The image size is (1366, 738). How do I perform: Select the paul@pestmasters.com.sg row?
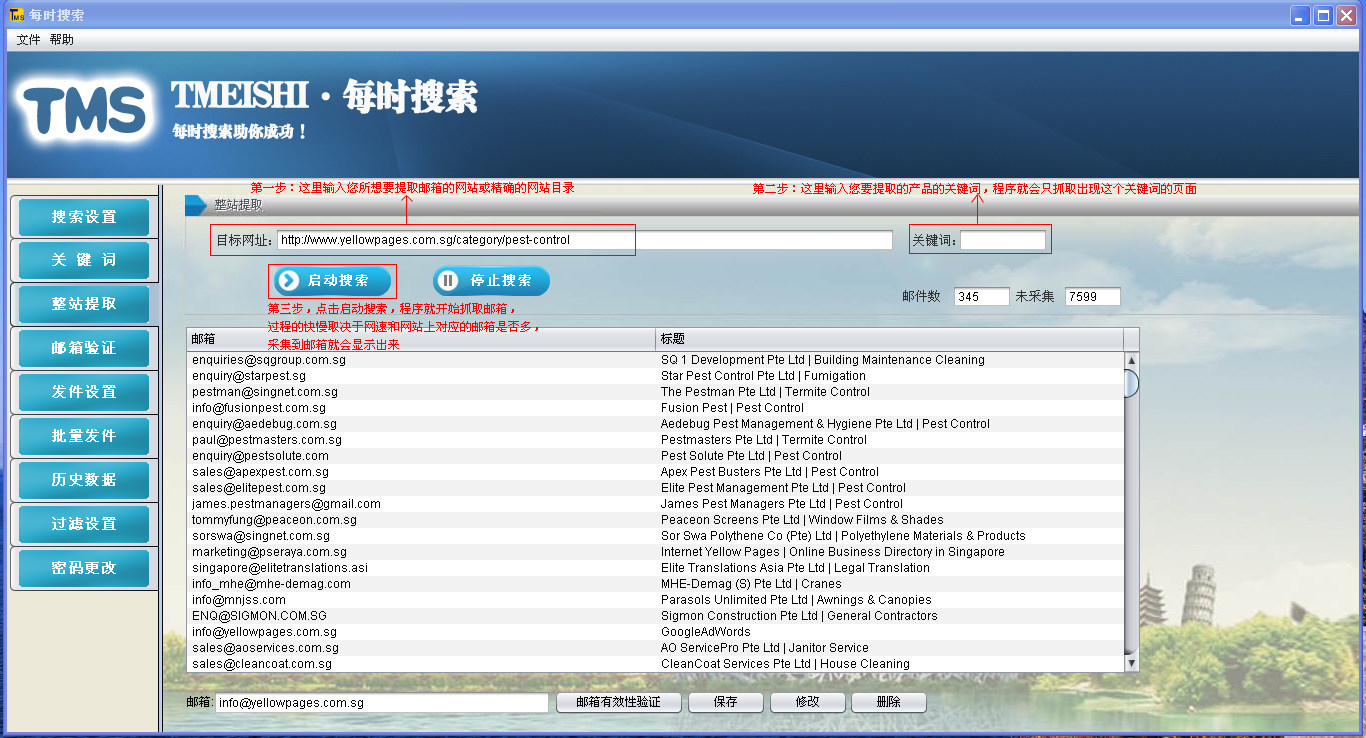click(x=655, y=440)
